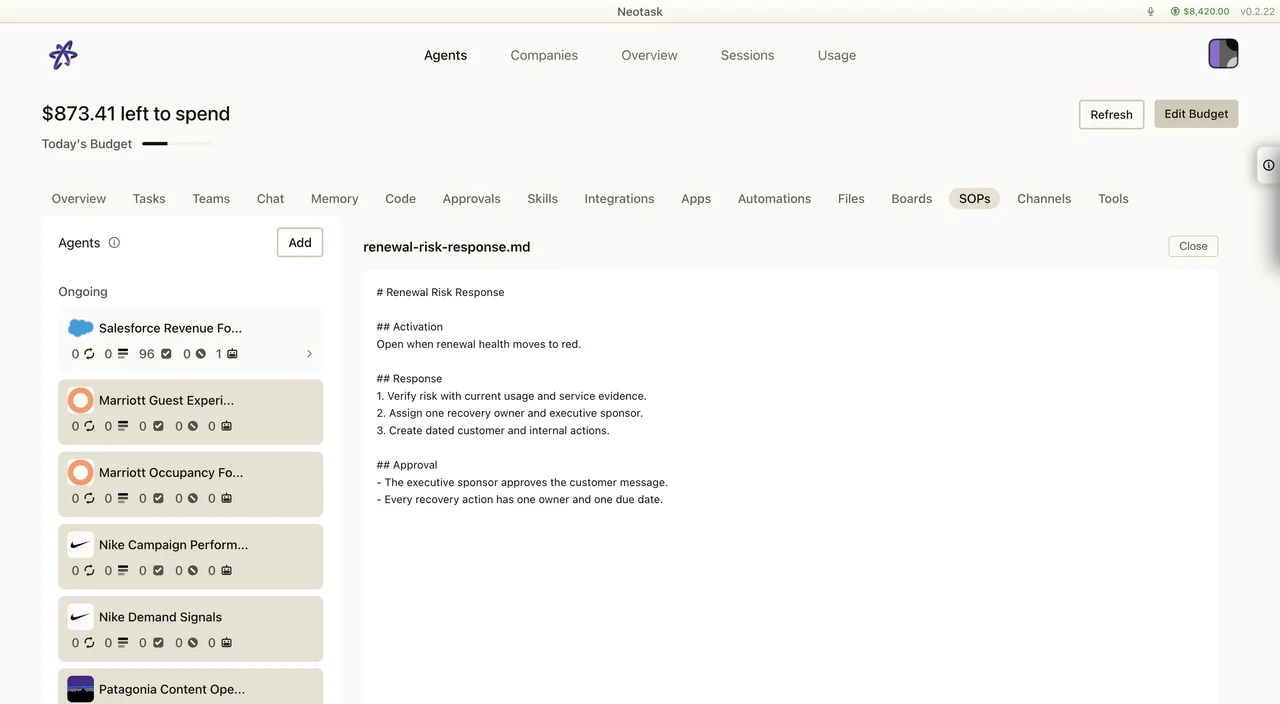
Task: Click the v0.2.22 version label
Action: (x=1255, y=12)
